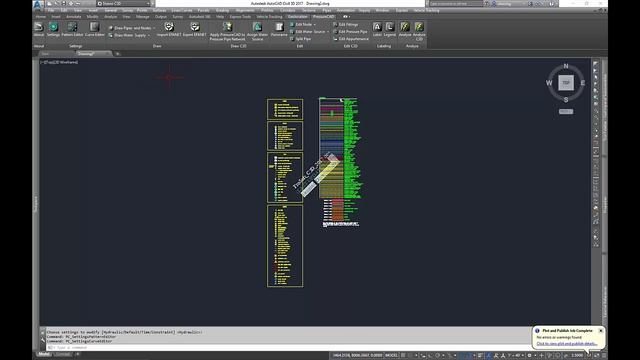Rotate view to North on the ViewCube compass
640x360 pixels.
[566, 66]
